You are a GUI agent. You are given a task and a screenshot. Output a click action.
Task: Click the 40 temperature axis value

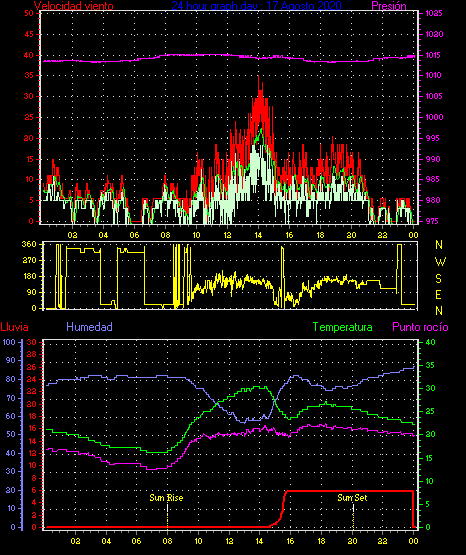point(431,342)
